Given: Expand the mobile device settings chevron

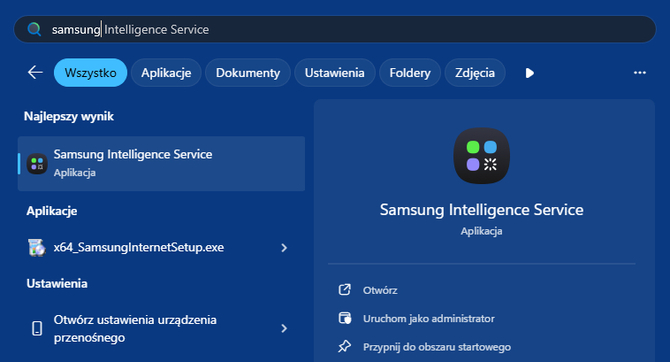Looking at the screenshot, I should coord(284,328).
